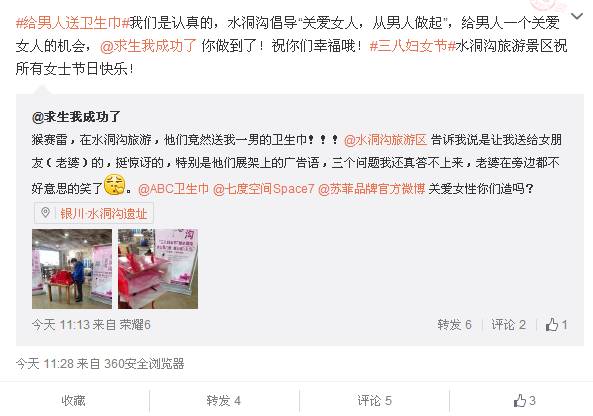The image size is (593, 416).
Task: Click the shy emoji in the quoted post
Action: coord(114,185)
